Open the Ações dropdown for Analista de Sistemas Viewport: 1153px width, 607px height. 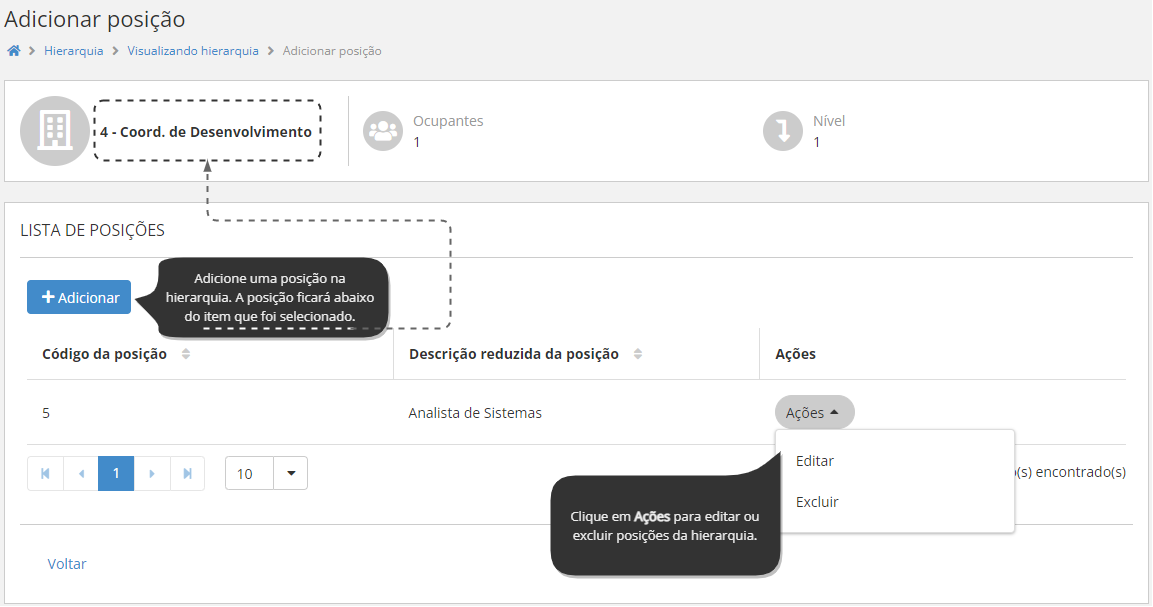click(813, 412)
